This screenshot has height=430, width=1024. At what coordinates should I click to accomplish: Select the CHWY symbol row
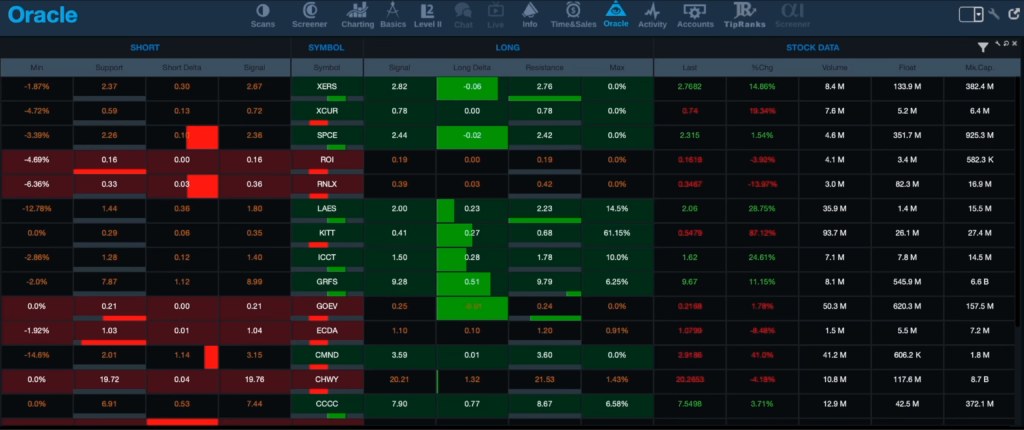[327, 379]
